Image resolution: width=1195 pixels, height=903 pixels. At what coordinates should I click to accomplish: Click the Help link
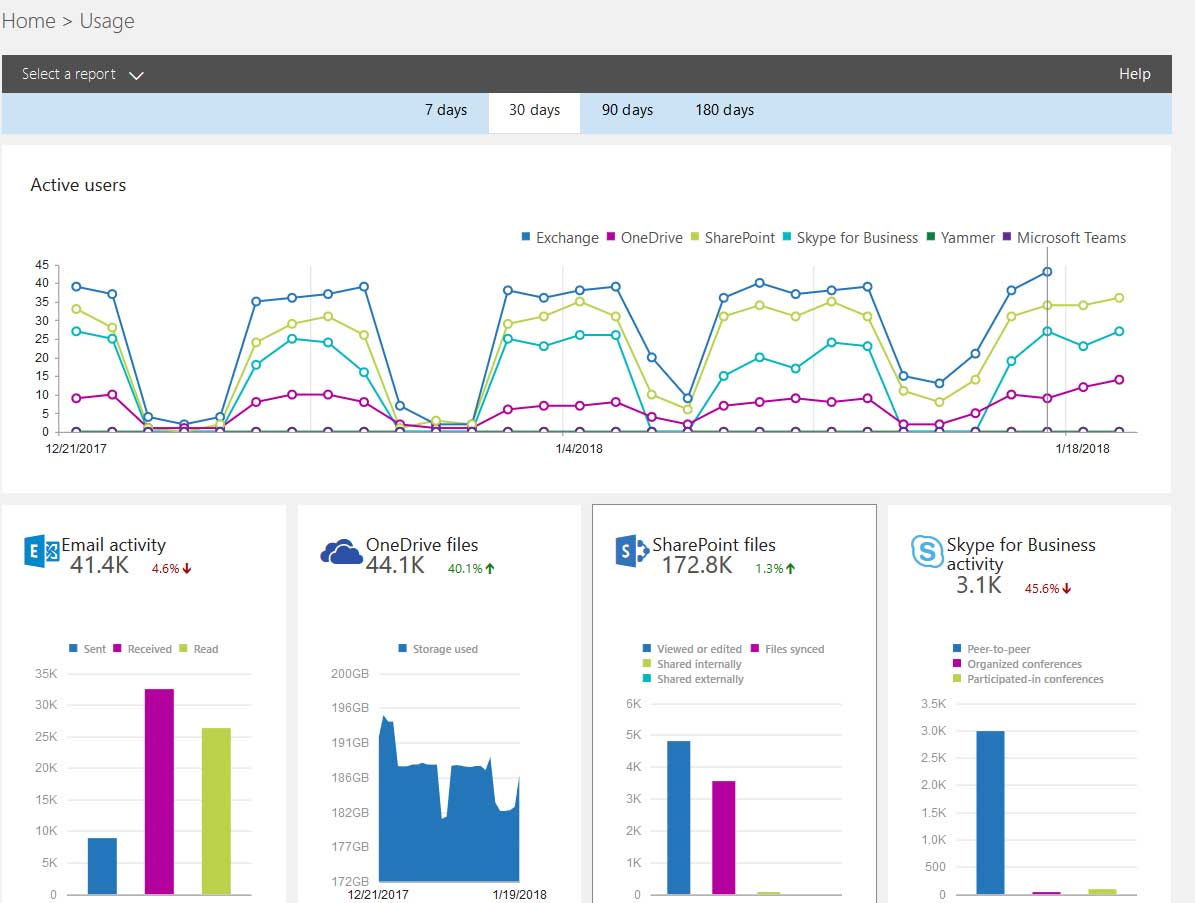[x=1134, y=74]
